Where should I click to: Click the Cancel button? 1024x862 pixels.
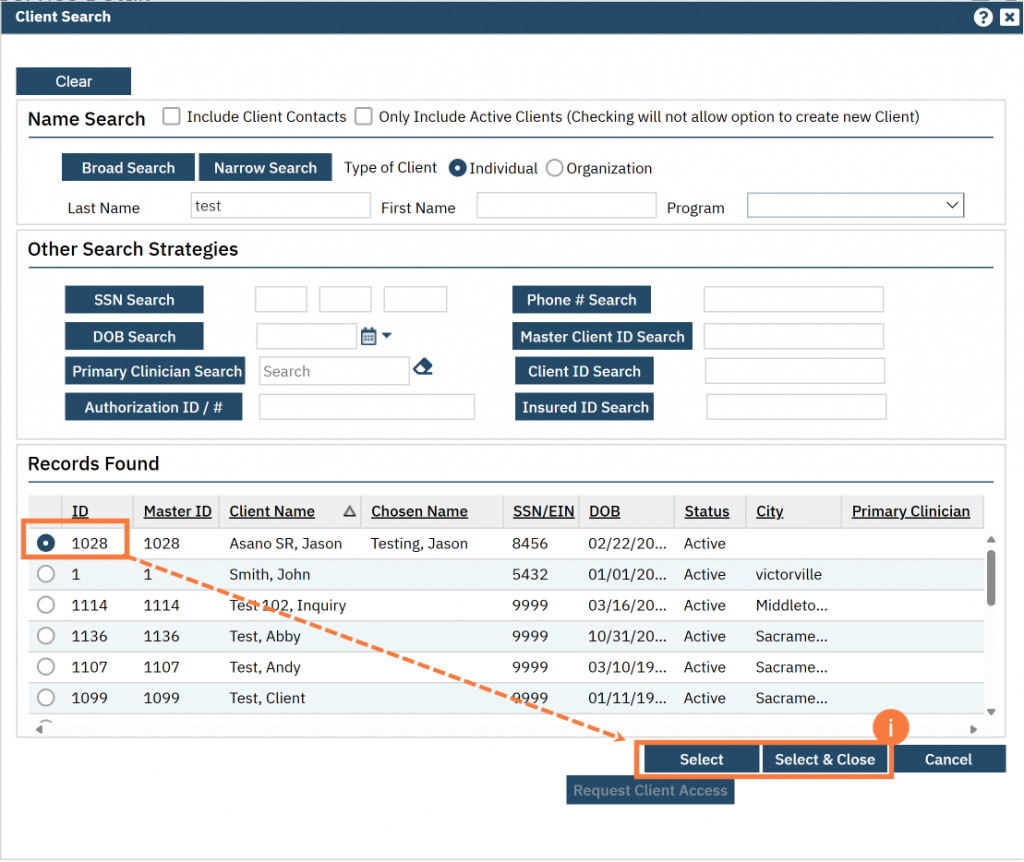pyautogui.click(x=948, y=760)
